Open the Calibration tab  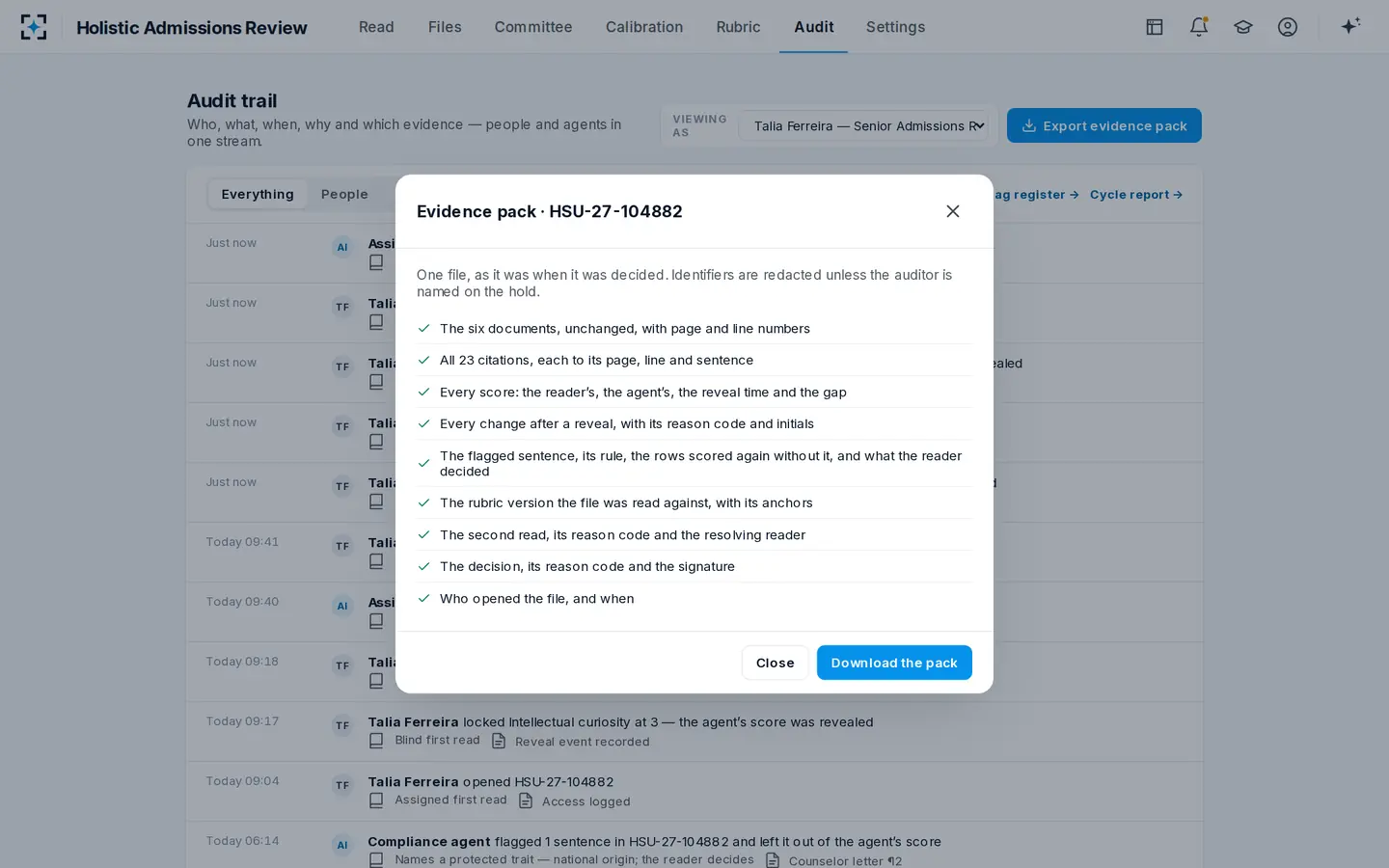click(x=644, y=27)
